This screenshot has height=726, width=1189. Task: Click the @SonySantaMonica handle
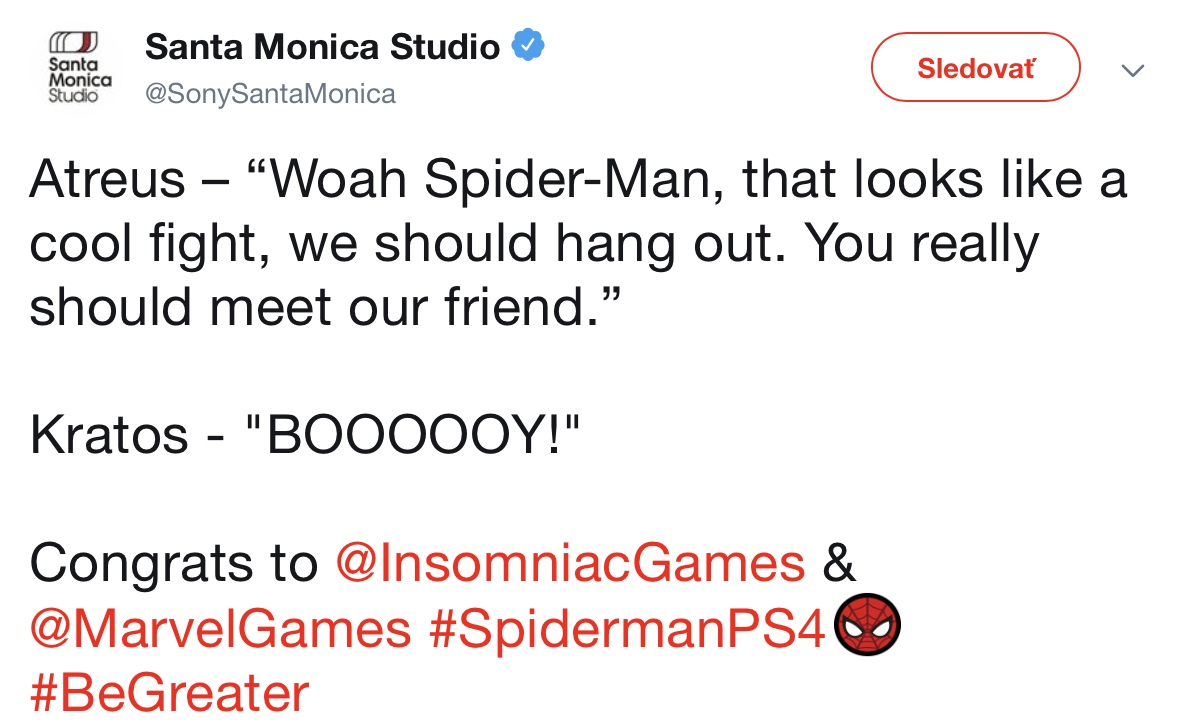click(x=270, y=94)
